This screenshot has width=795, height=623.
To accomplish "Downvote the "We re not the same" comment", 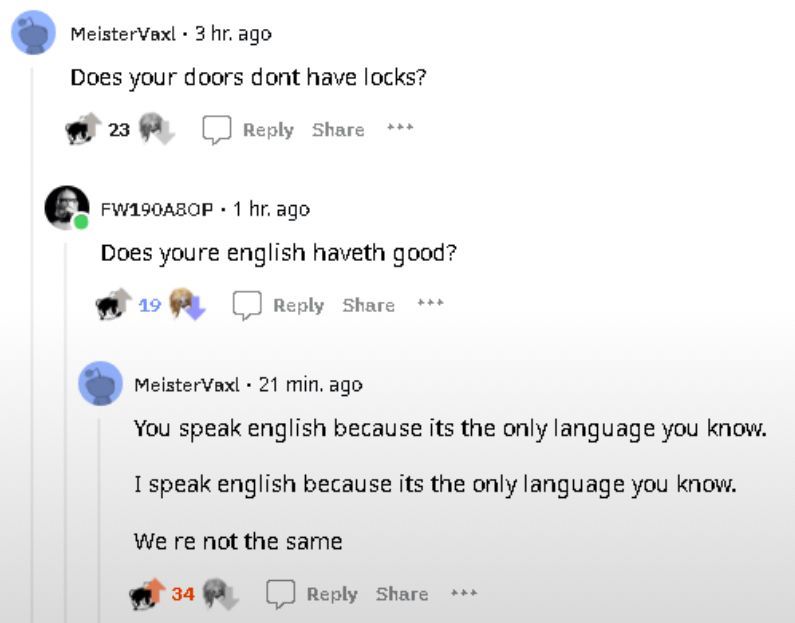I will [x=221, y=593].
